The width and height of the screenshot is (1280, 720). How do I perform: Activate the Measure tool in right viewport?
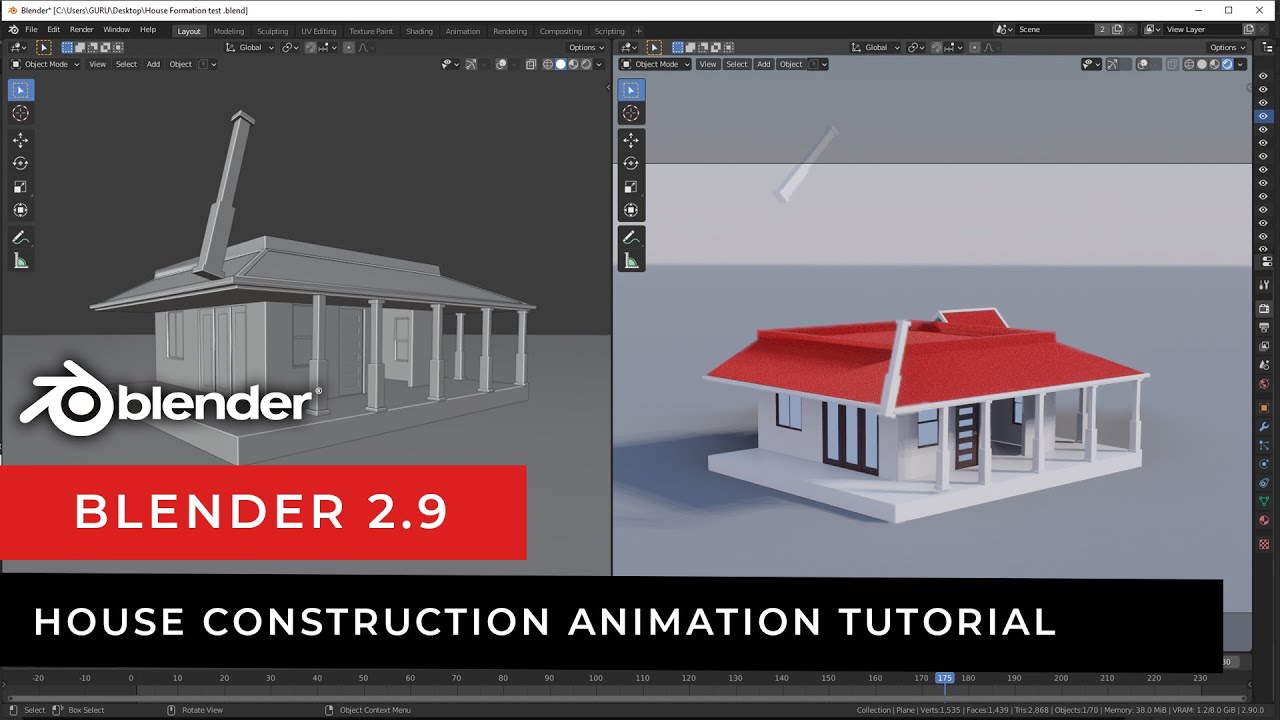[631, 261]
